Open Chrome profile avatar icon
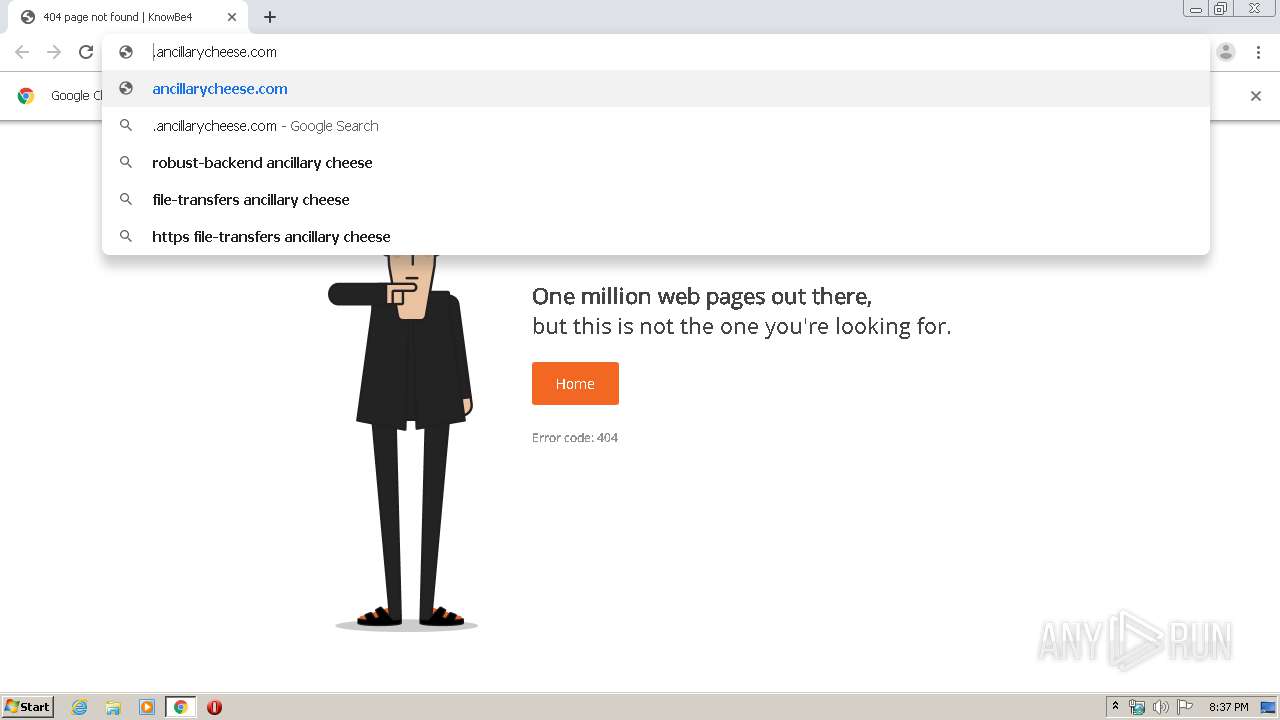 point(1226,52)
